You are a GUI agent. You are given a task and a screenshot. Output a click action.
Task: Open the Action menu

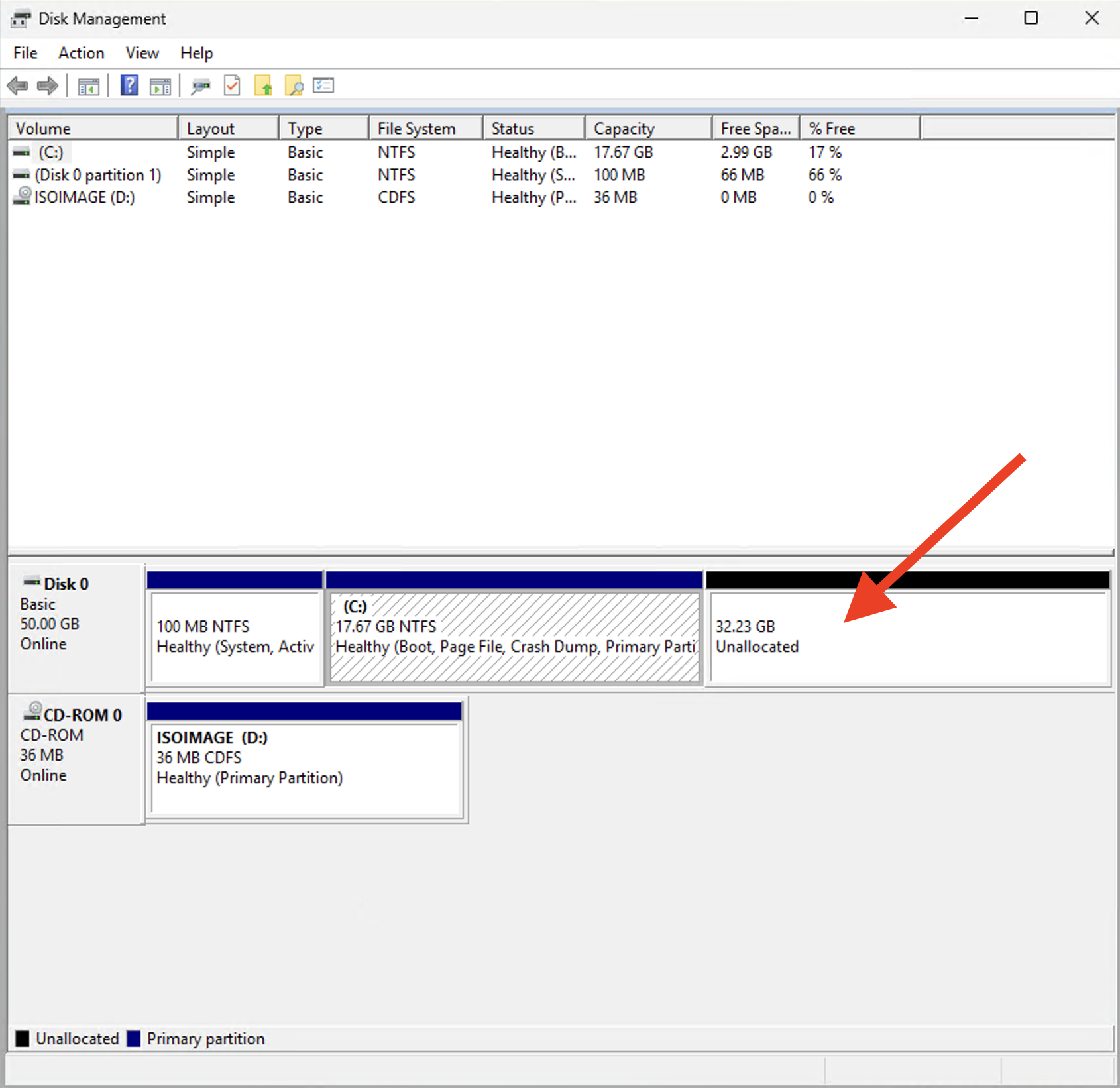pyautogui.click(x=81, y=53)
